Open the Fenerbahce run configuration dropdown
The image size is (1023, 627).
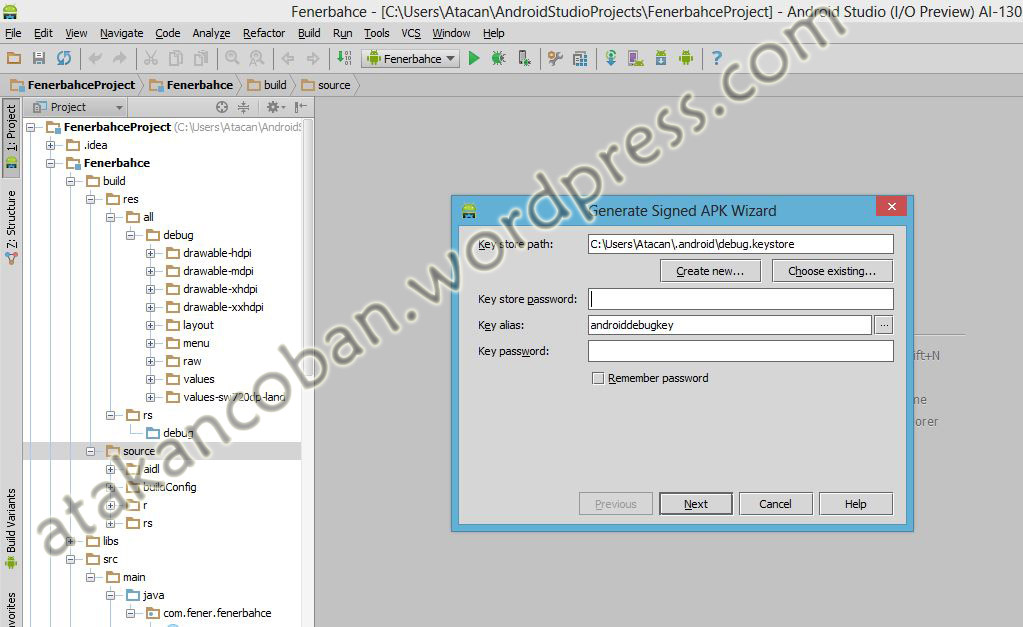point(410,59)
